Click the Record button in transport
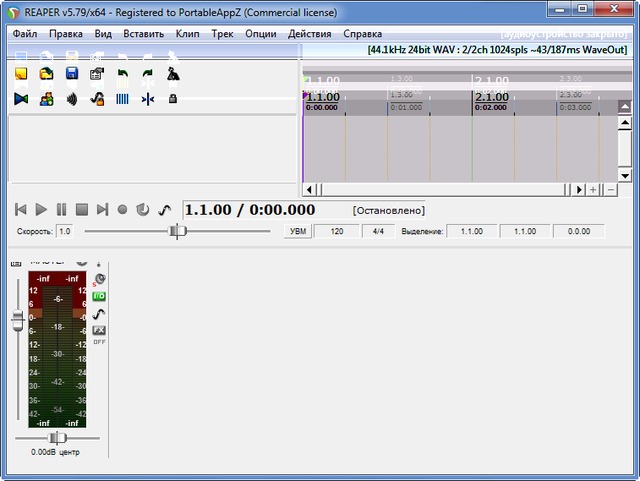640x481 pixels. click(122, 210)
